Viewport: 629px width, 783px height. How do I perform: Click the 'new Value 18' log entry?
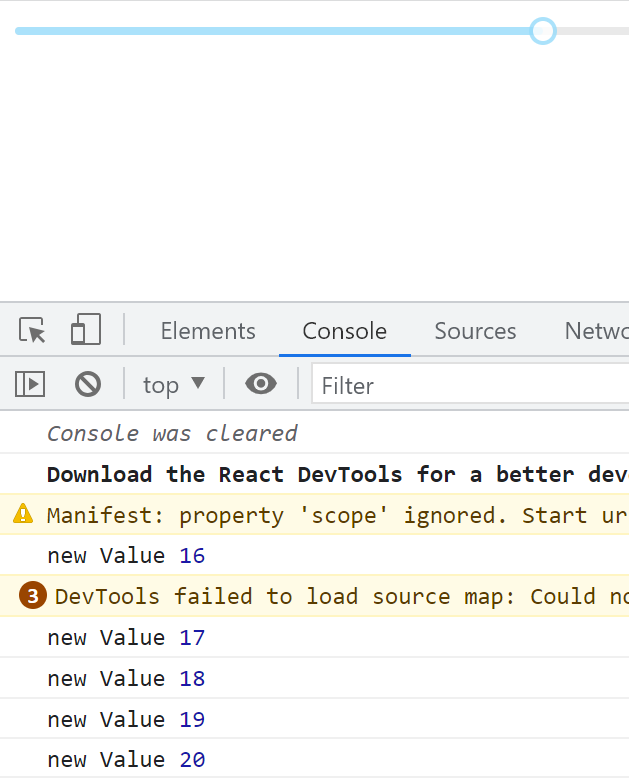coord(314,678)
